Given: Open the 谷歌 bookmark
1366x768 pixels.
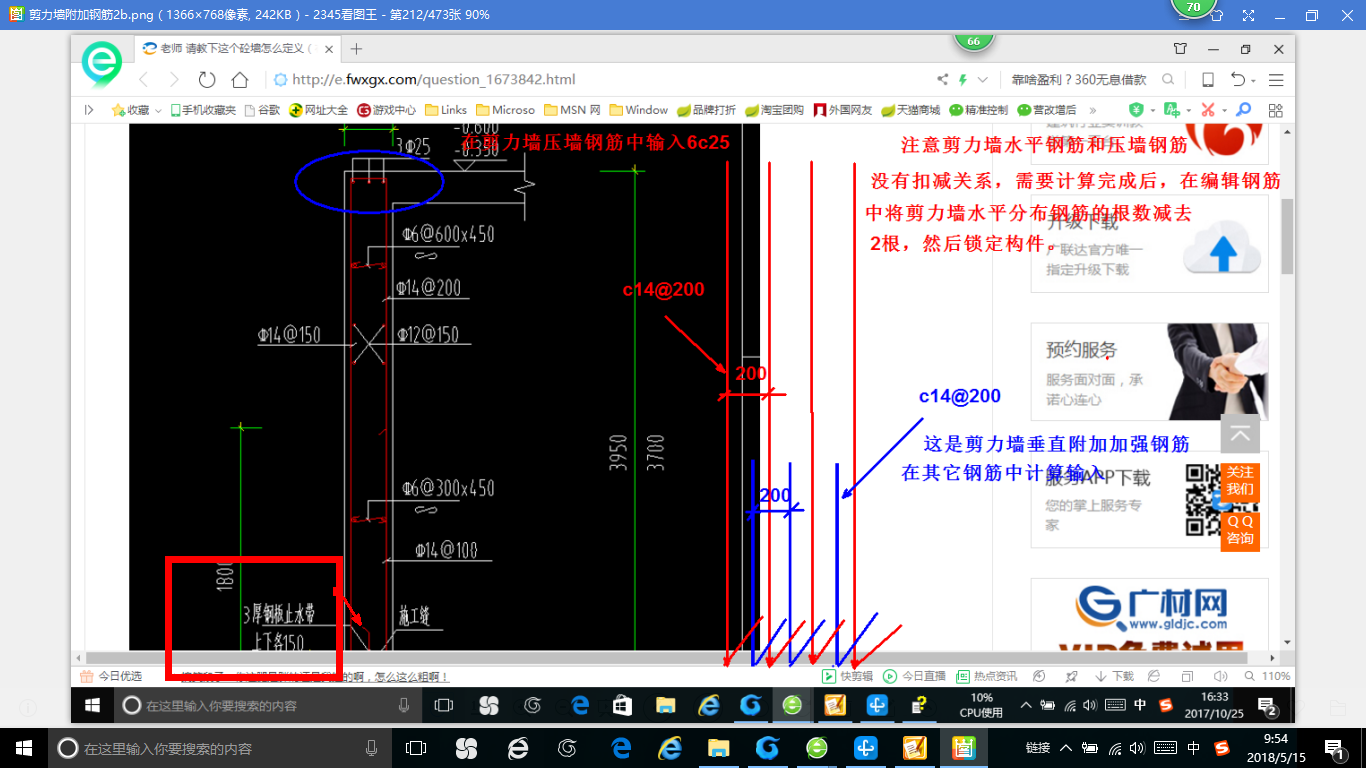Looking at the screenshot, I should tap(263, 110).
